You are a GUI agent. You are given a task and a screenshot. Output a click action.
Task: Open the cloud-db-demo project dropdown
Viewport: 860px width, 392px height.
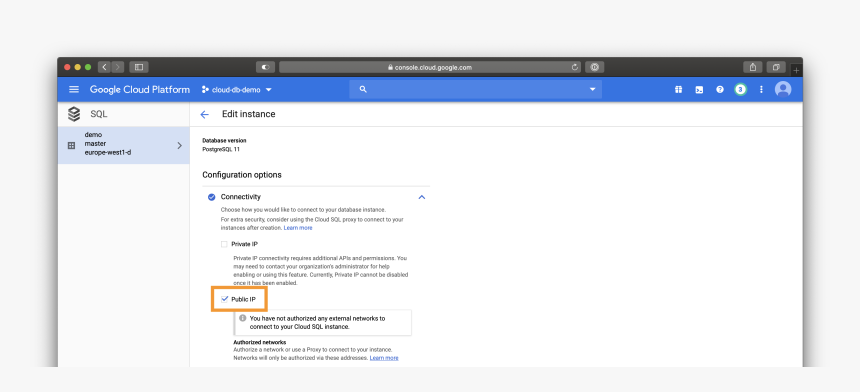click(x=237, y=89)
